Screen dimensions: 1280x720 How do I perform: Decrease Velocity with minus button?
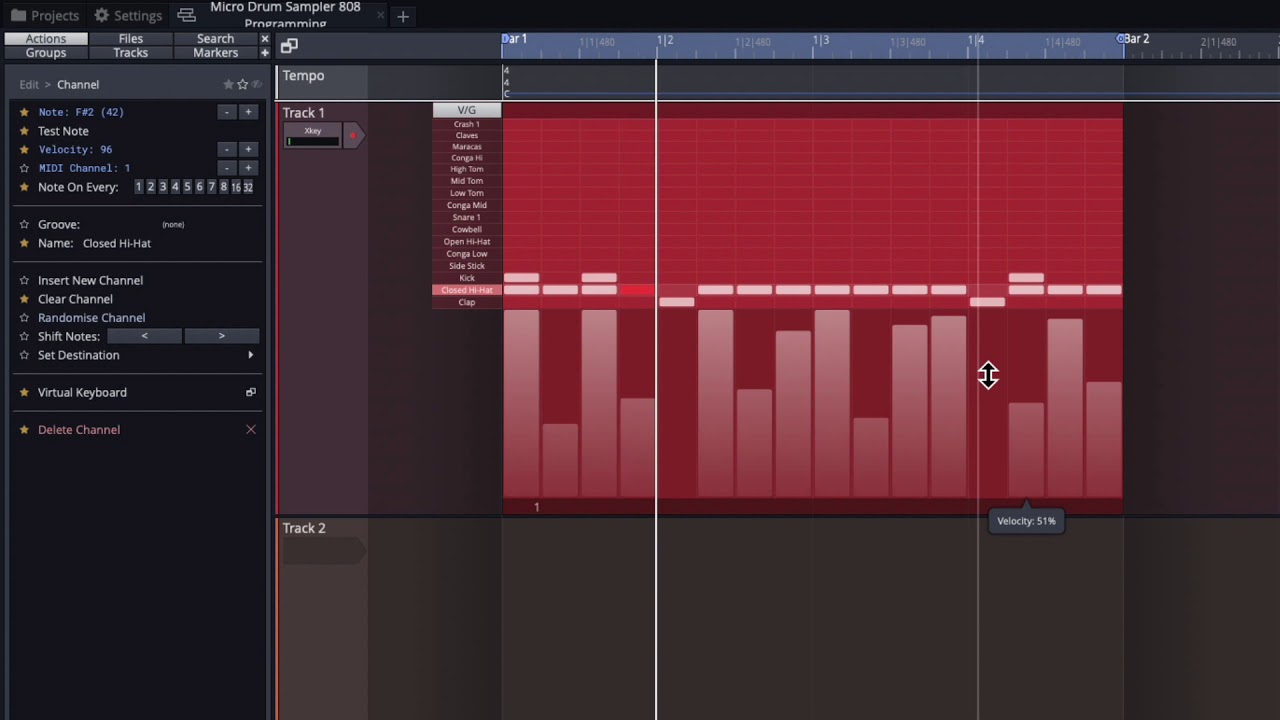227,149
